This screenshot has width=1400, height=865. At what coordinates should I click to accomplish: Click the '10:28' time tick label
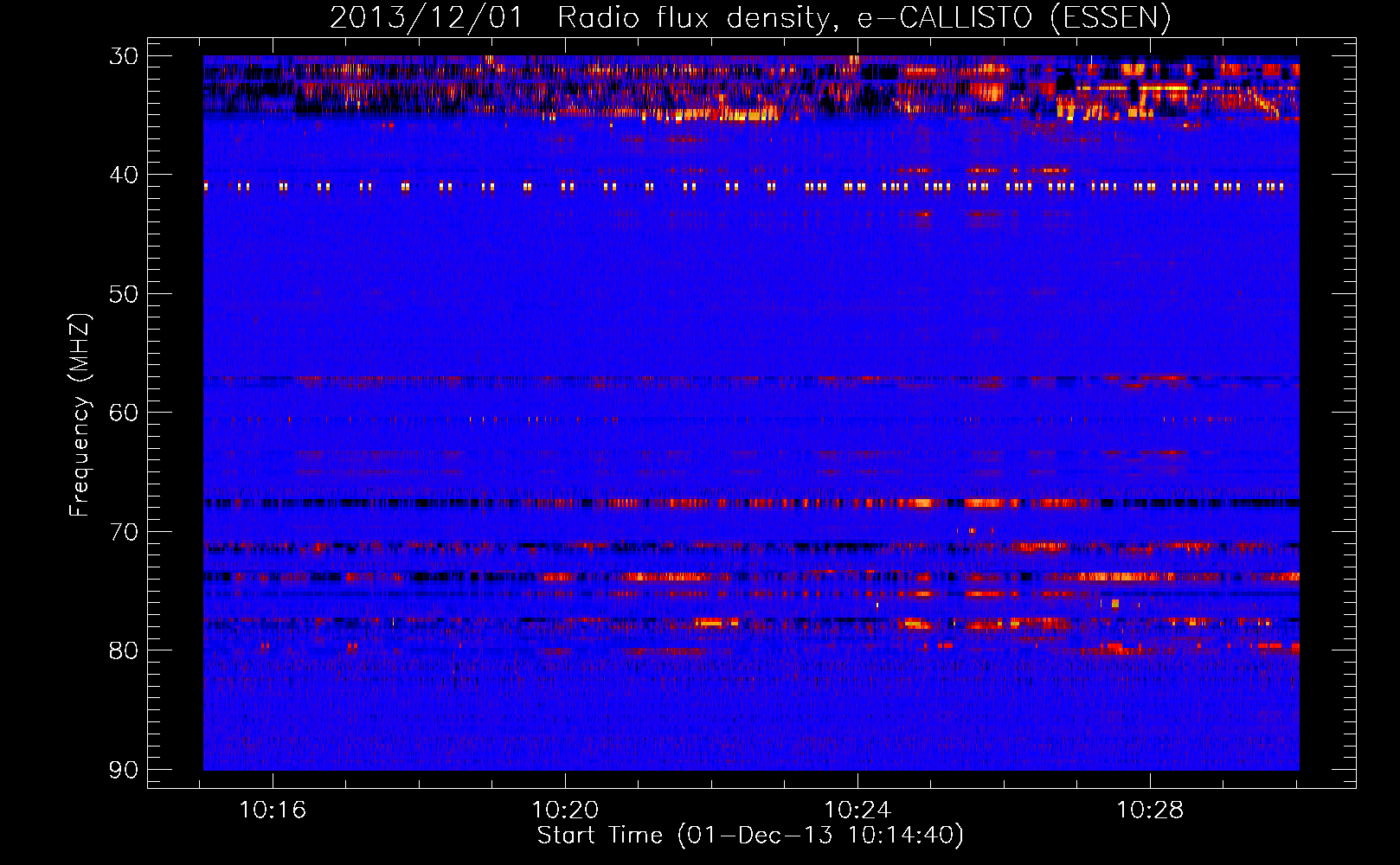tap(1150, 811)
